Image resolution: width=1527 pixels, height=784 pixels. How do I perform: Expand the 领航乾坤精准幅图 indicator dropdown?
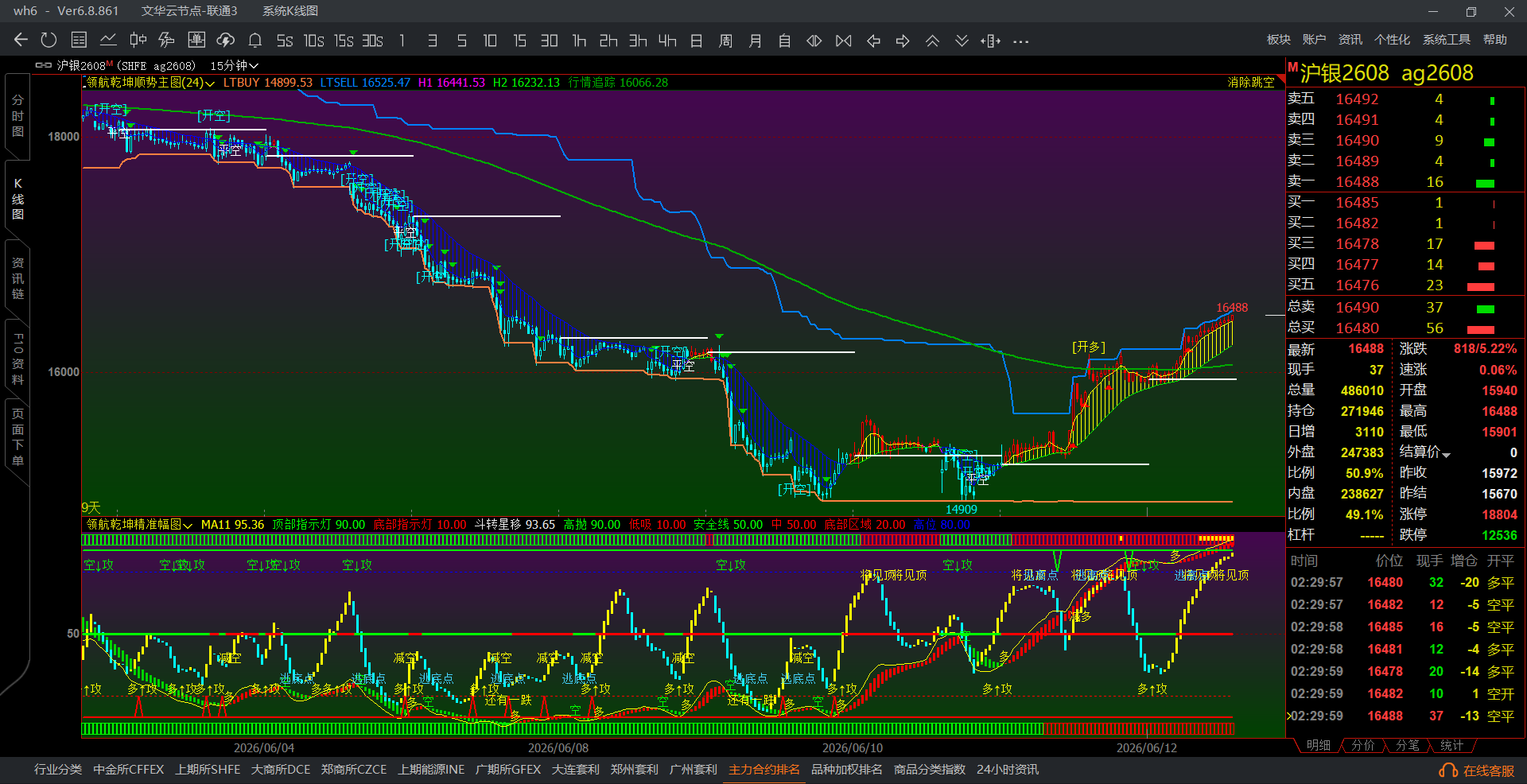(x=188, y=525)
